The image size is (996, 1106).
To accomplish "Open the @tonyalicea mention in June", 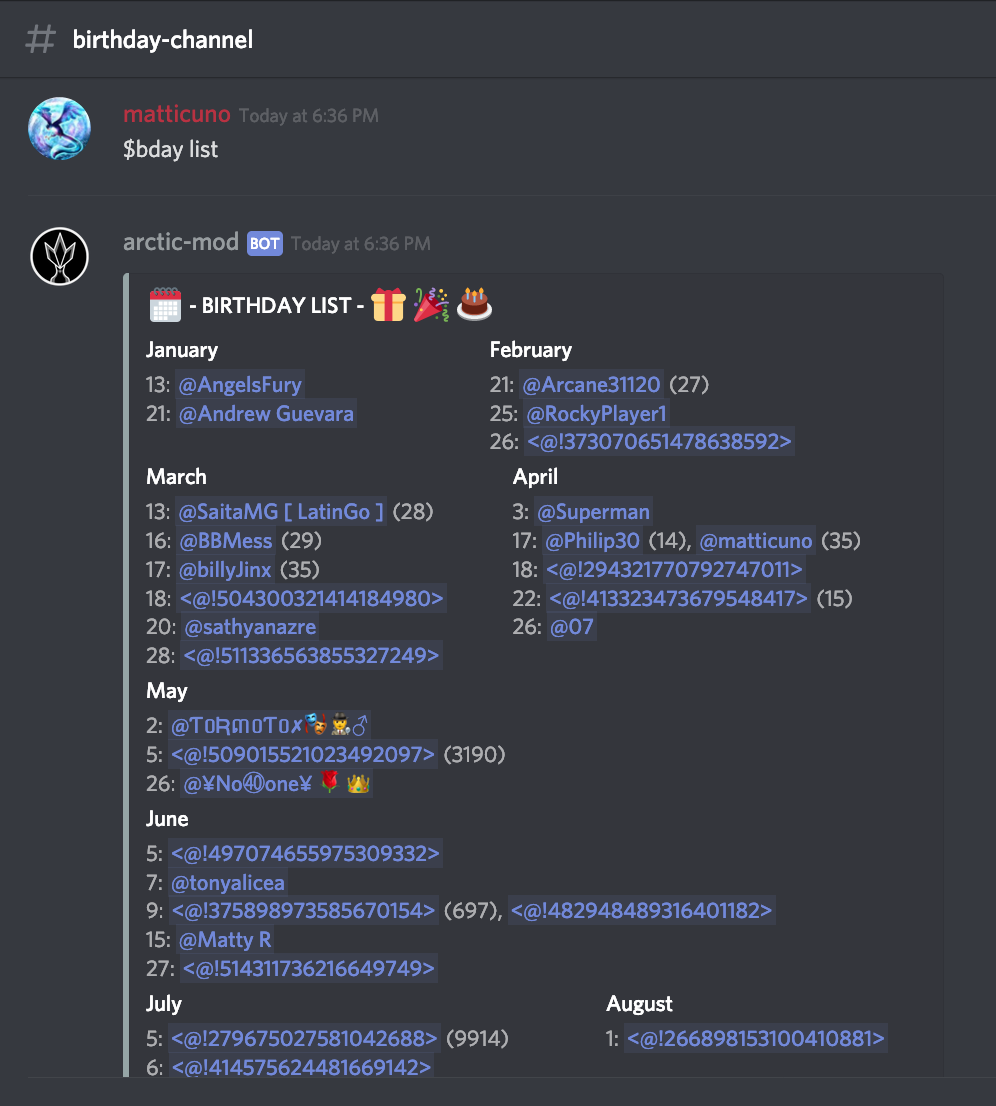I will 228,882.
